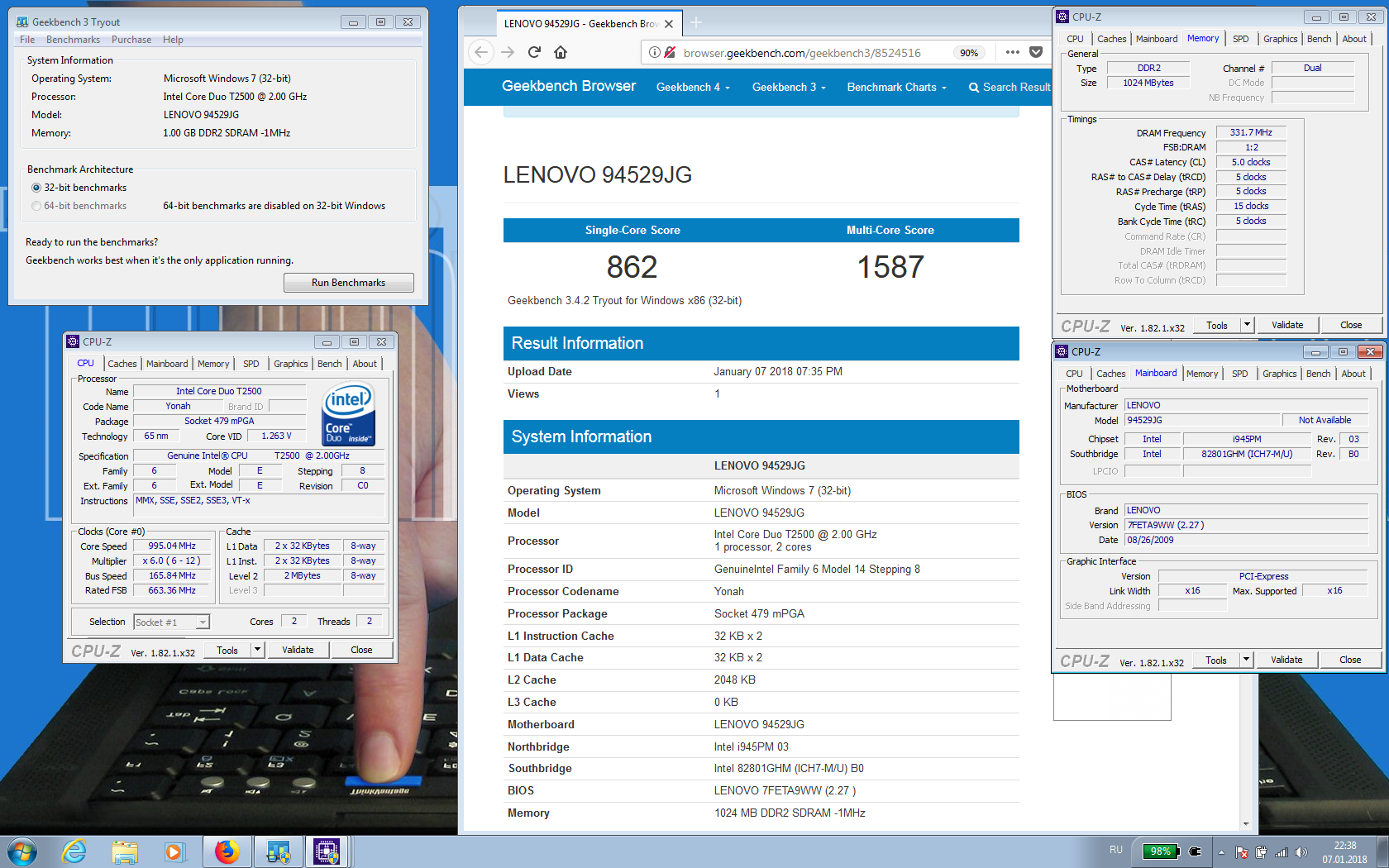The image size is (1389, 868).
Task: Click Validate in Memory CPU-Z window
Action: click(x=1286, y=325)
